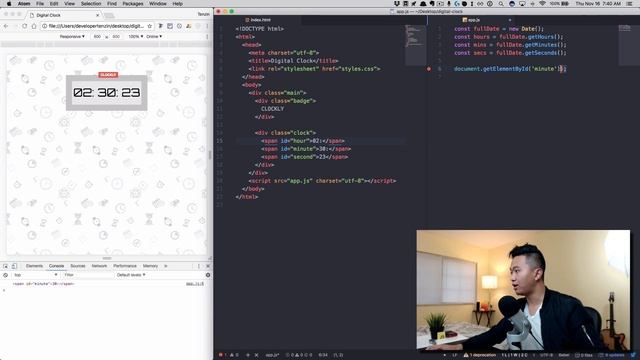Go back in Chrome browser
Viewport: 640px width, 360px height.
coord(6,26)
